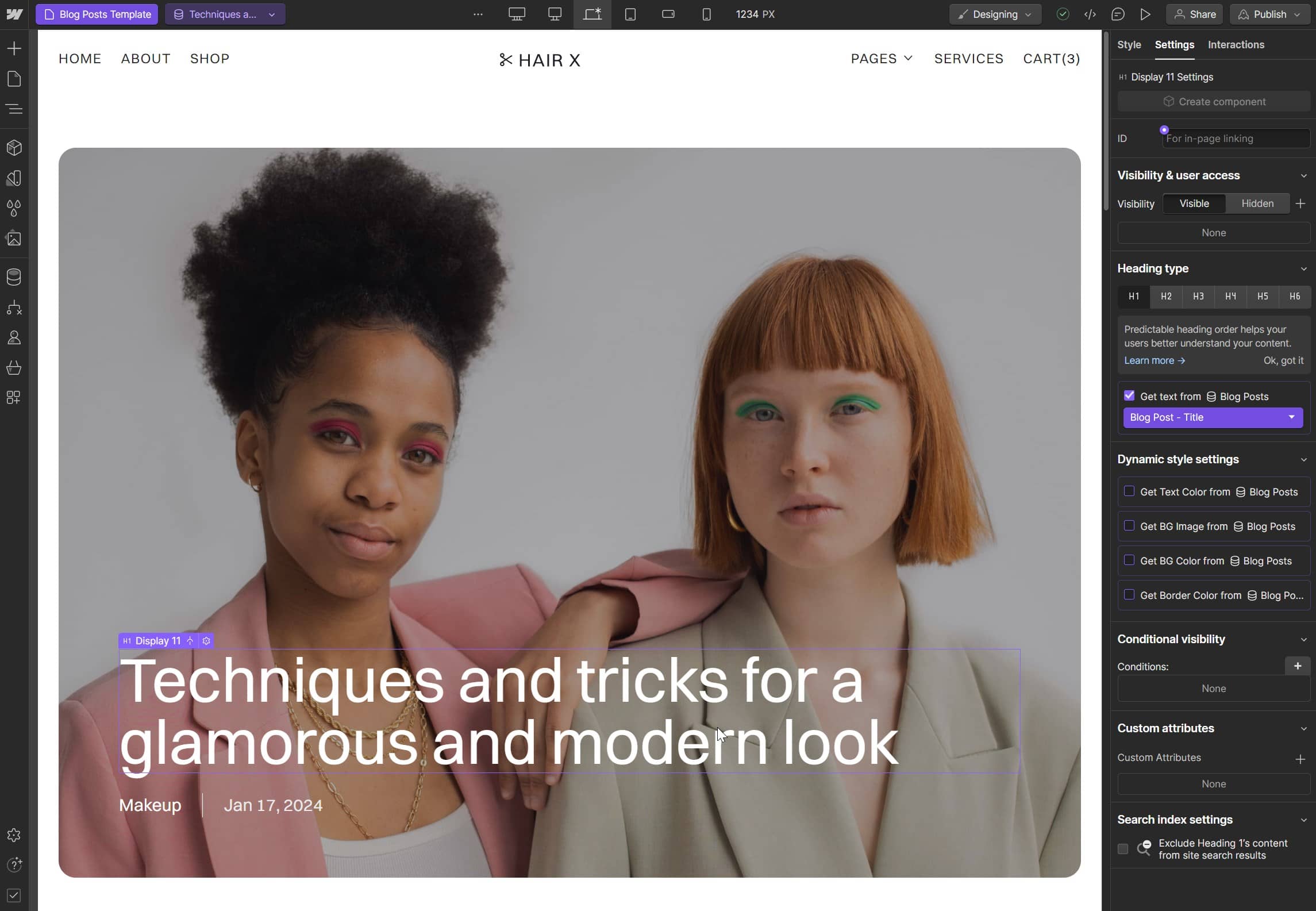Uncheck Get text from Blog Posts
Image resolution: width=1316 pixels, height=911 pixels.
coord(1129,395)
